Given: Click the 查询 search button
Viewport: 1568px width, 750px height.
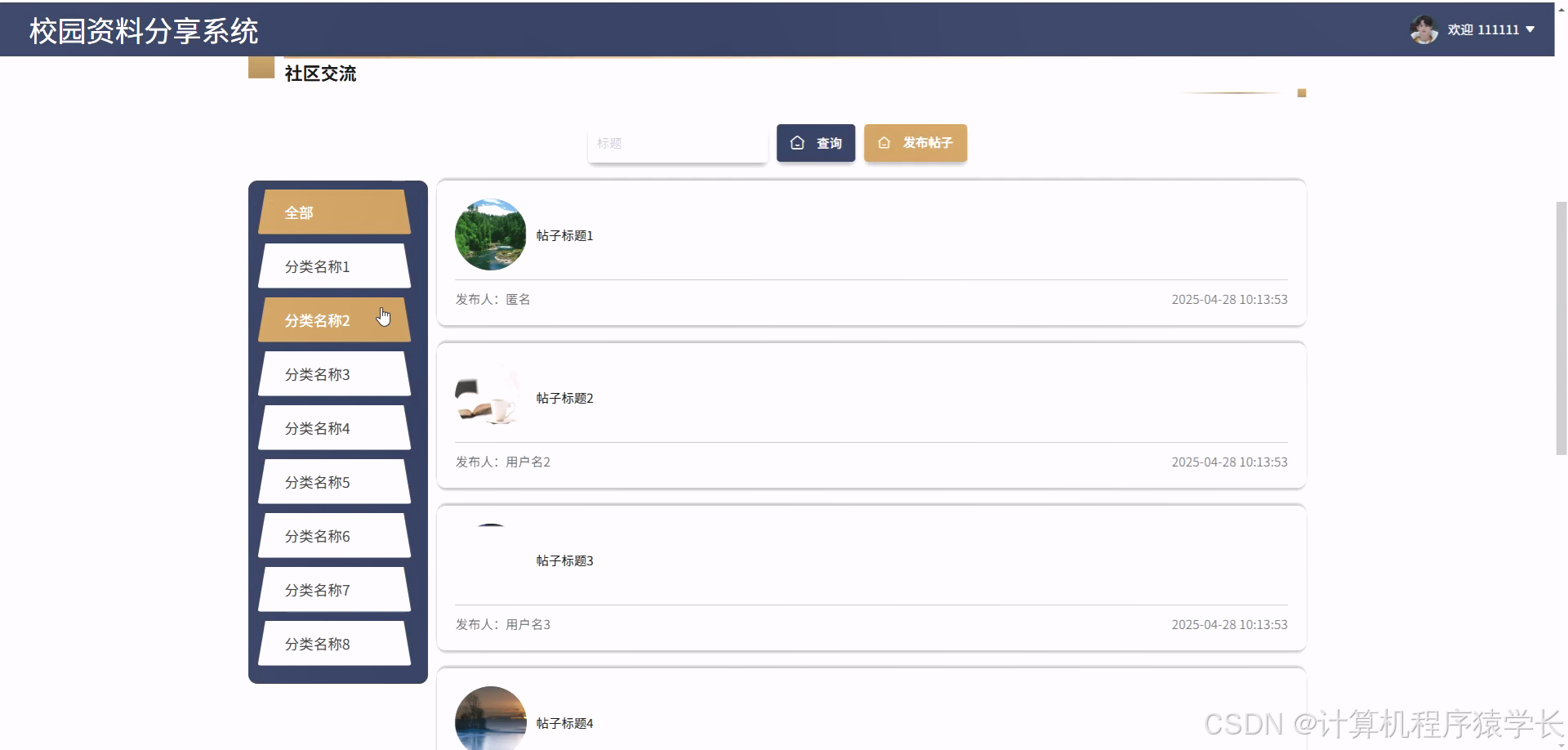Looking at the screenshot, I should tap(816, 143).
